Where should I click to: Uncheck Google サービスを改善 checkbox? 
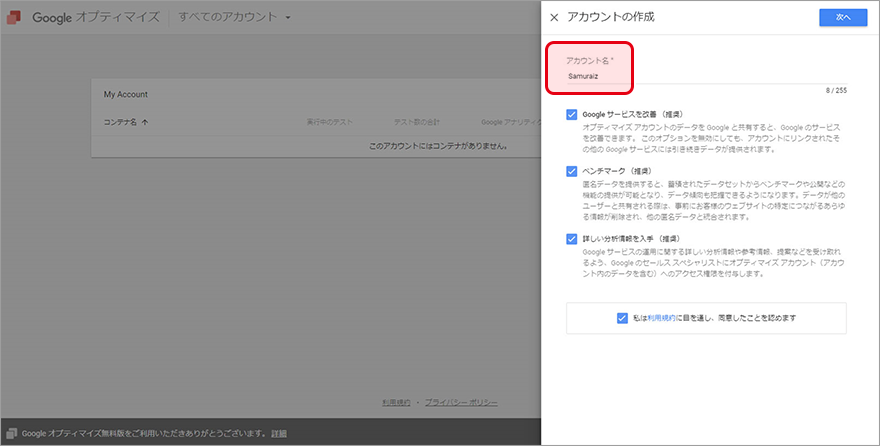click(571, 114)
